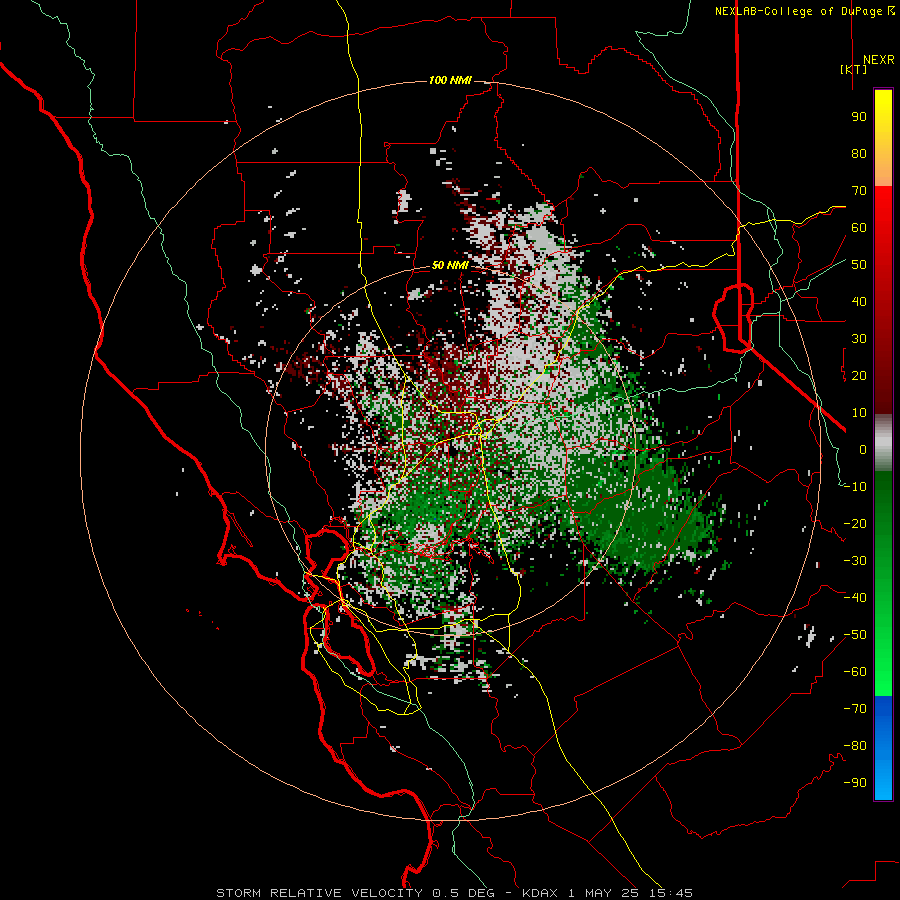Click the "0.5 DEG" elevation text in caption
This screenshot has width=900, height=900.
(463, 893)
